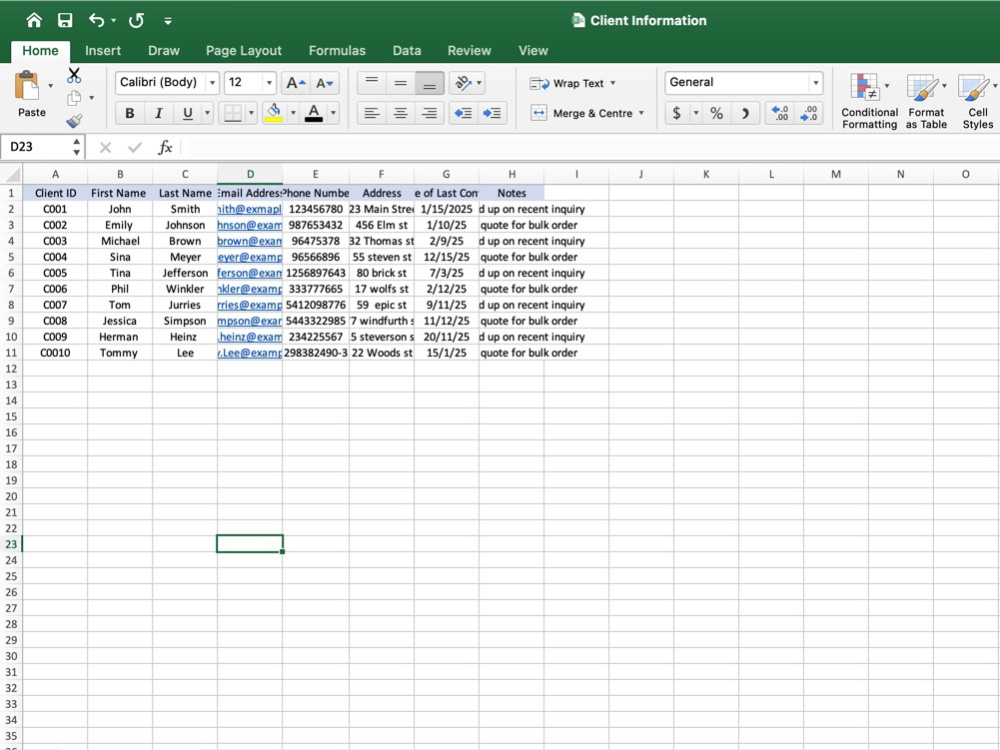Open John Smith's email link
The width and height of the screenshot is (1000, 750).
coord(249,209)
